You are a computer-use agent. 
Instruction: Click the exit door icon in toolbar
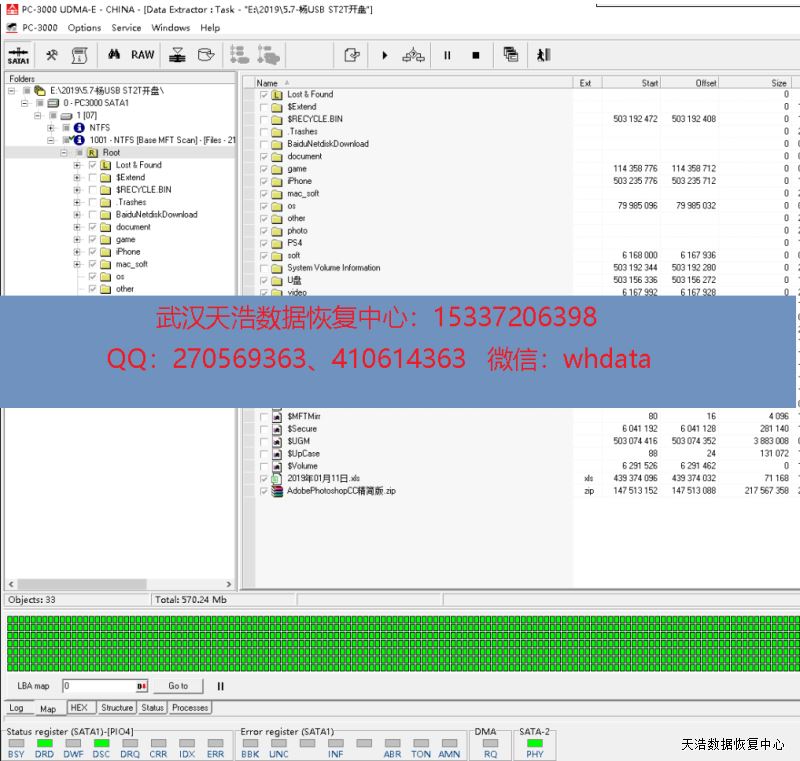point(543,55)
